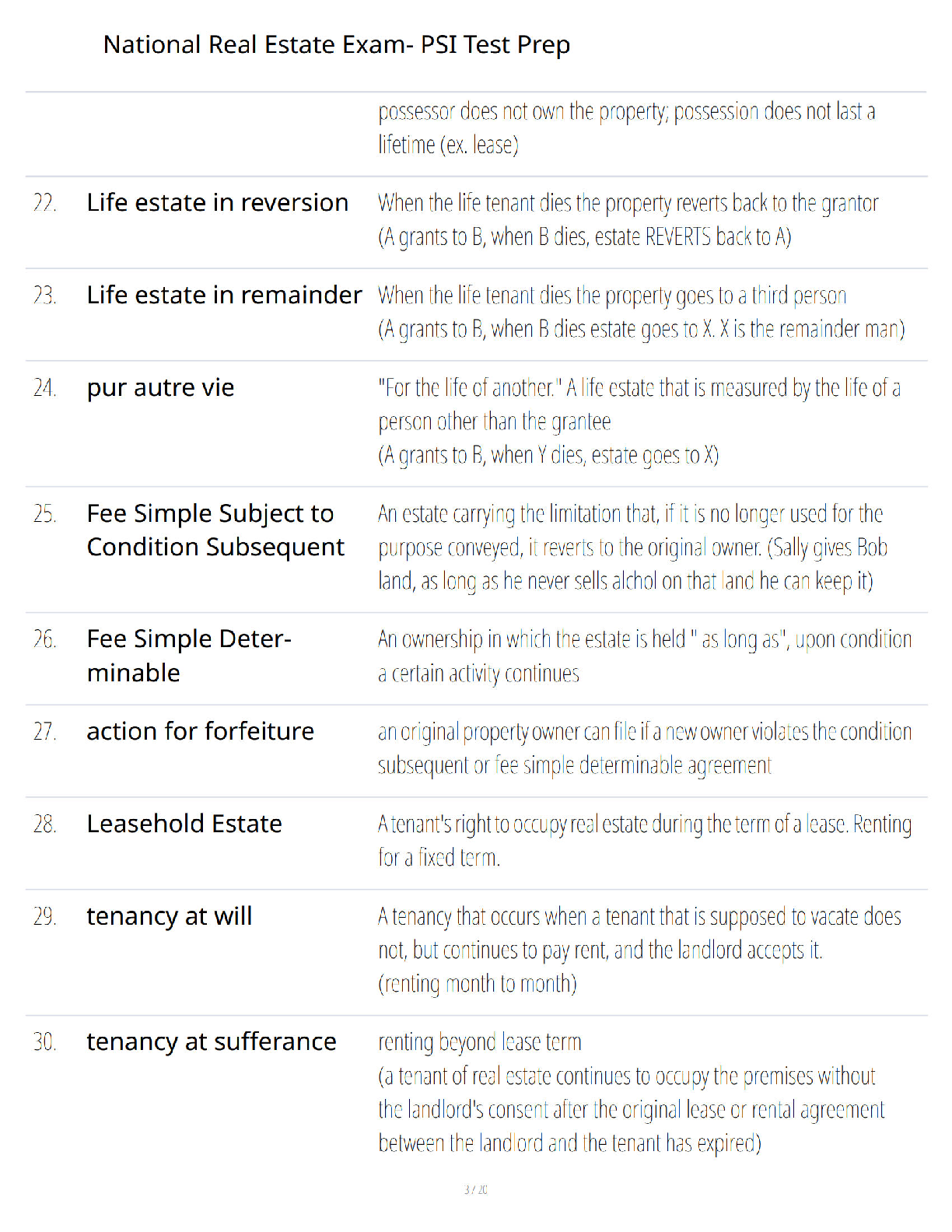Click the page number indicator at bottom

pos(476,1190)
